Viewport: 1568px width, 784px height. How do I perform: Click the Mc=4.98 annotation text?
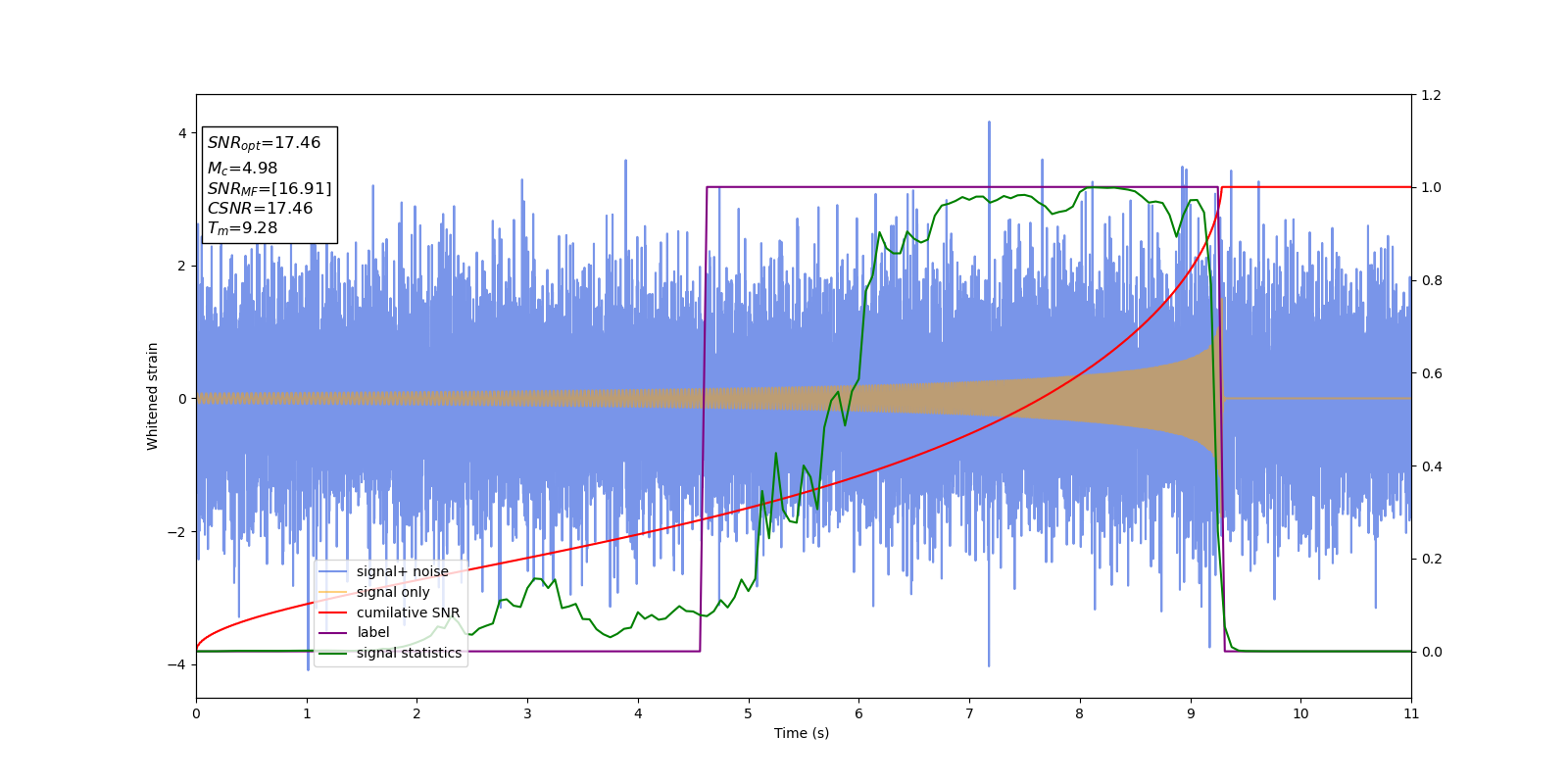click(x=243, y=169)
